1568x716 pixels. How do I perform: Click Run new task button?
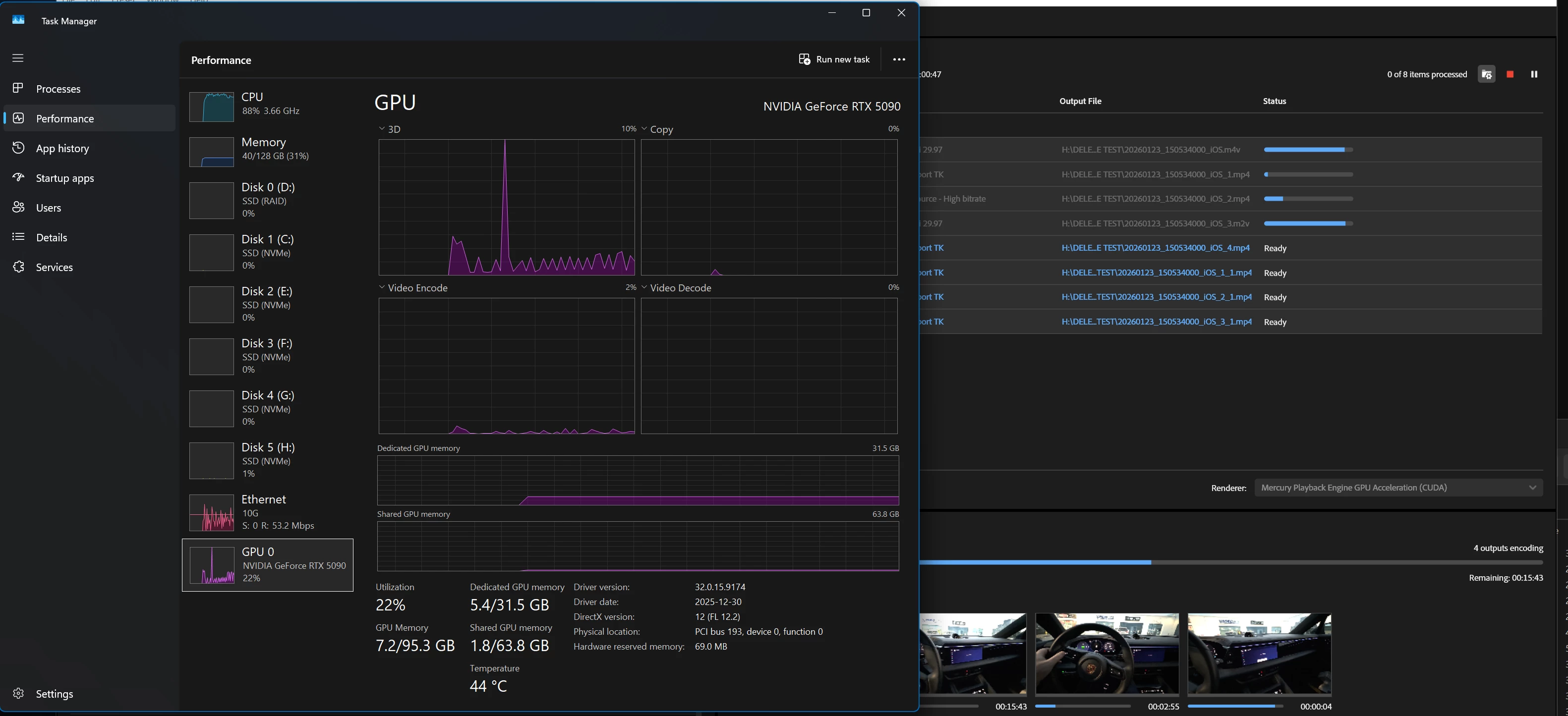tap(834, 59)
